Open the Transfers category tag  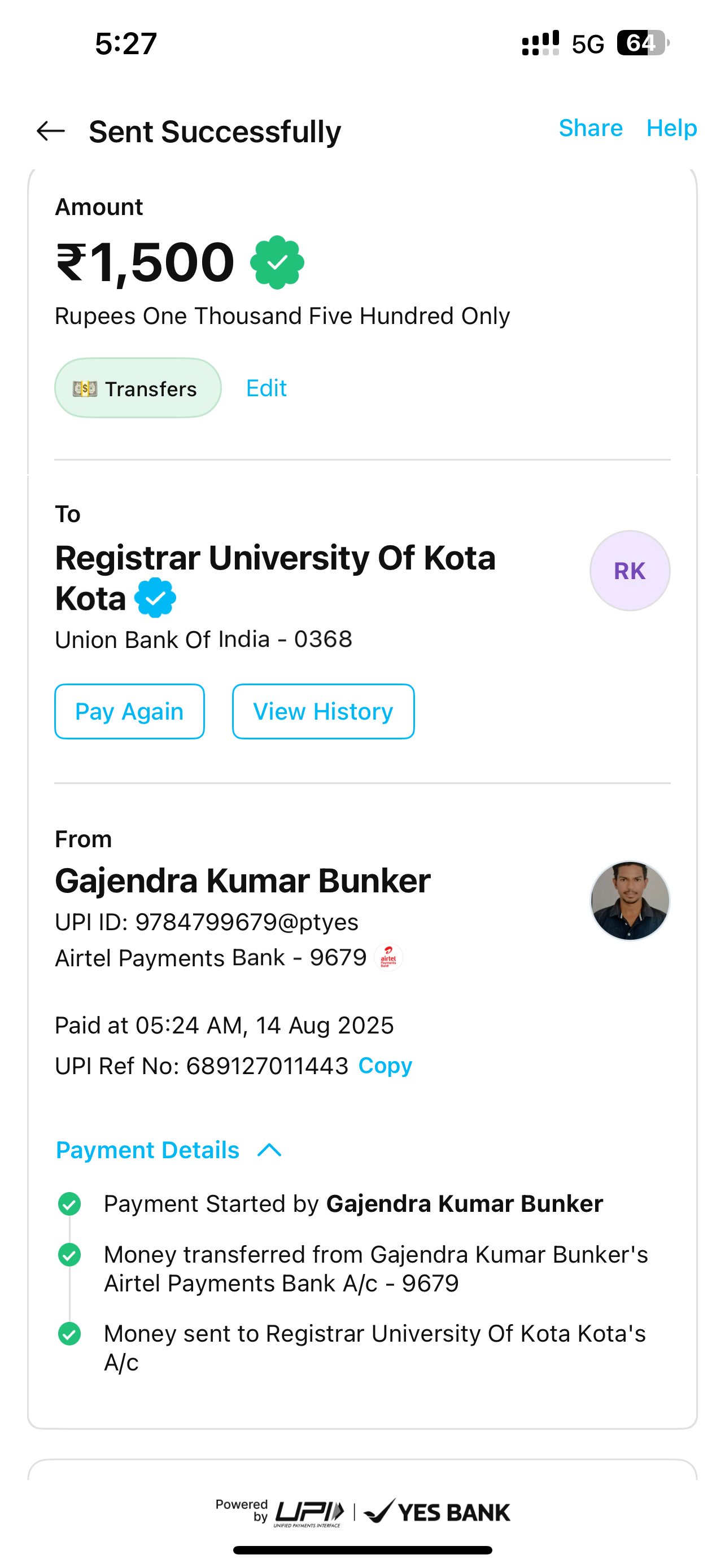click(x=138, y=388)
